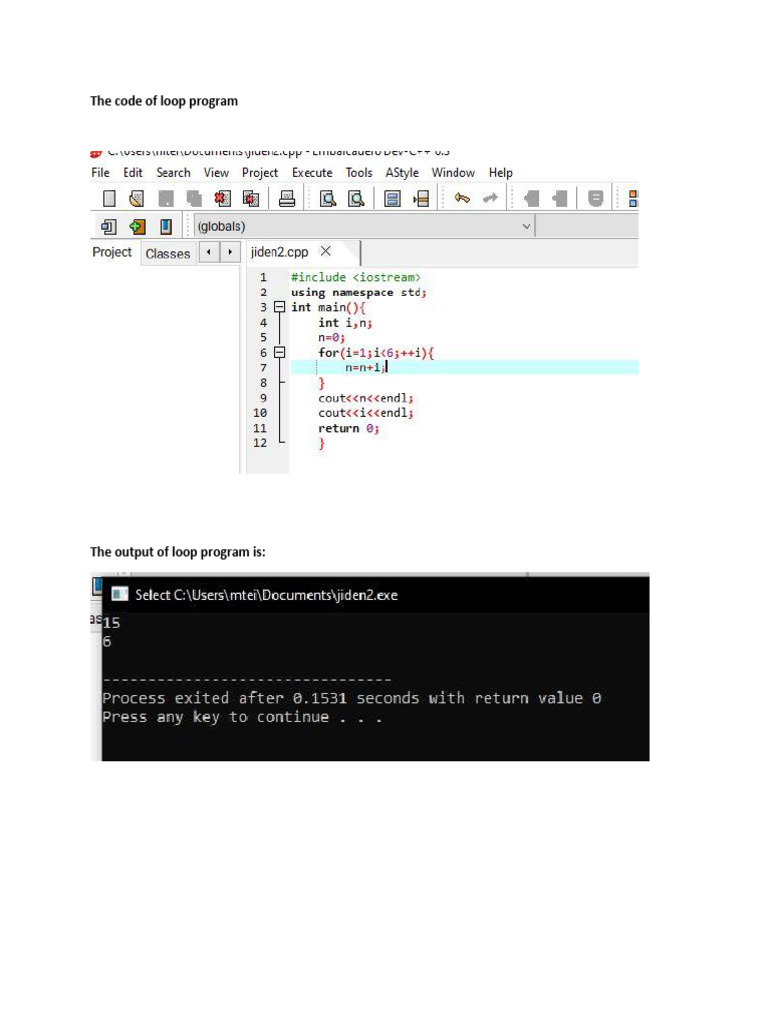The image size is (768, 1024).
Task: Open the Window menu
Action: coord(453,172)
